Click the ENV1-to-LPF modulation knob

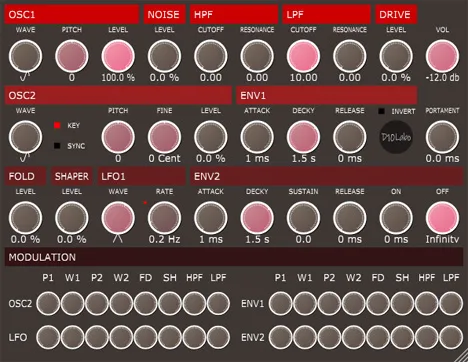[451, 304]
